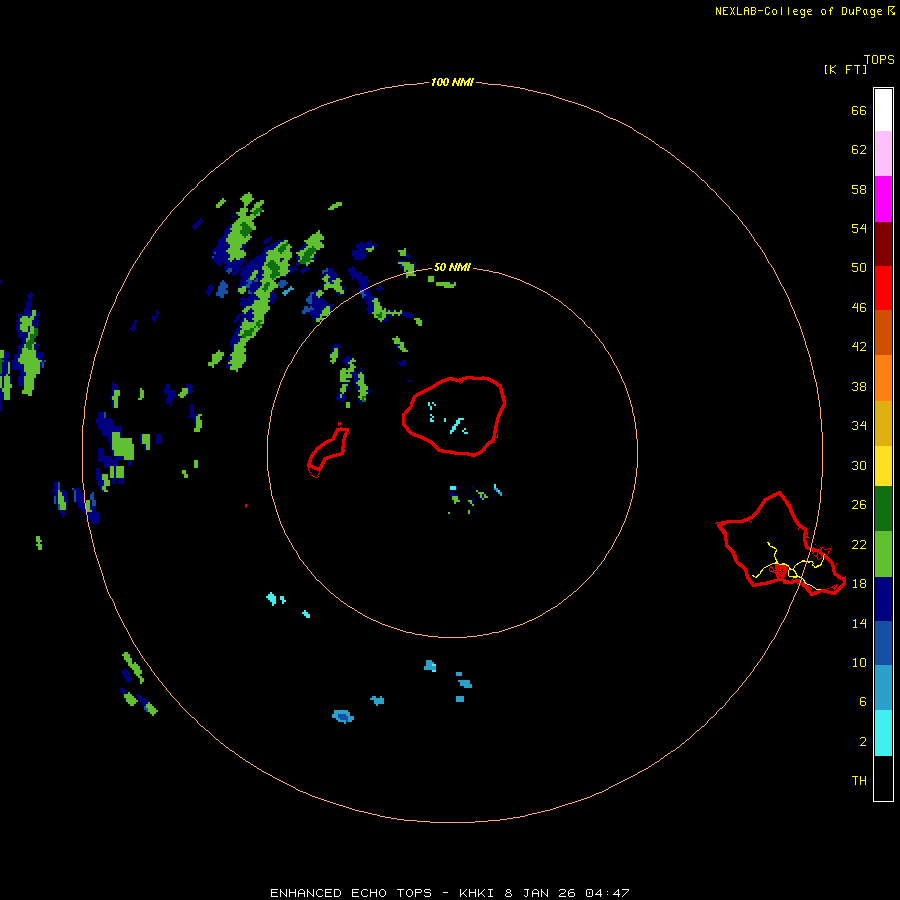Viewport: 900px width, 900px height.
Task: Click the bright orange legend swatch
Action: click(x=883, y=378)
